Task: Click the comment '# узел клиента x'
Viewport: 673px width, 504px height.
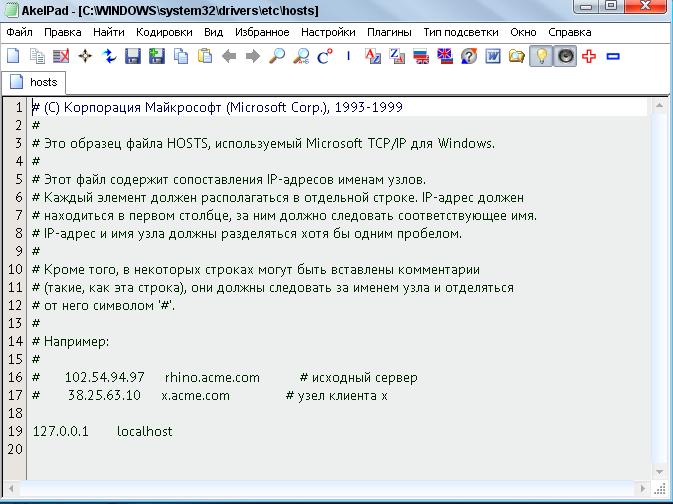Action: 336,395
